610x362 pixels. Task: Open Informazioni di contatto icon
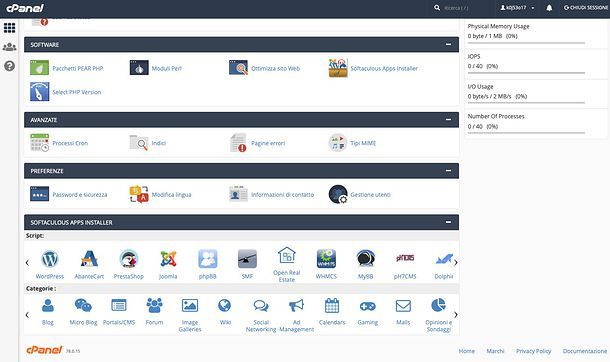(238, 194)
